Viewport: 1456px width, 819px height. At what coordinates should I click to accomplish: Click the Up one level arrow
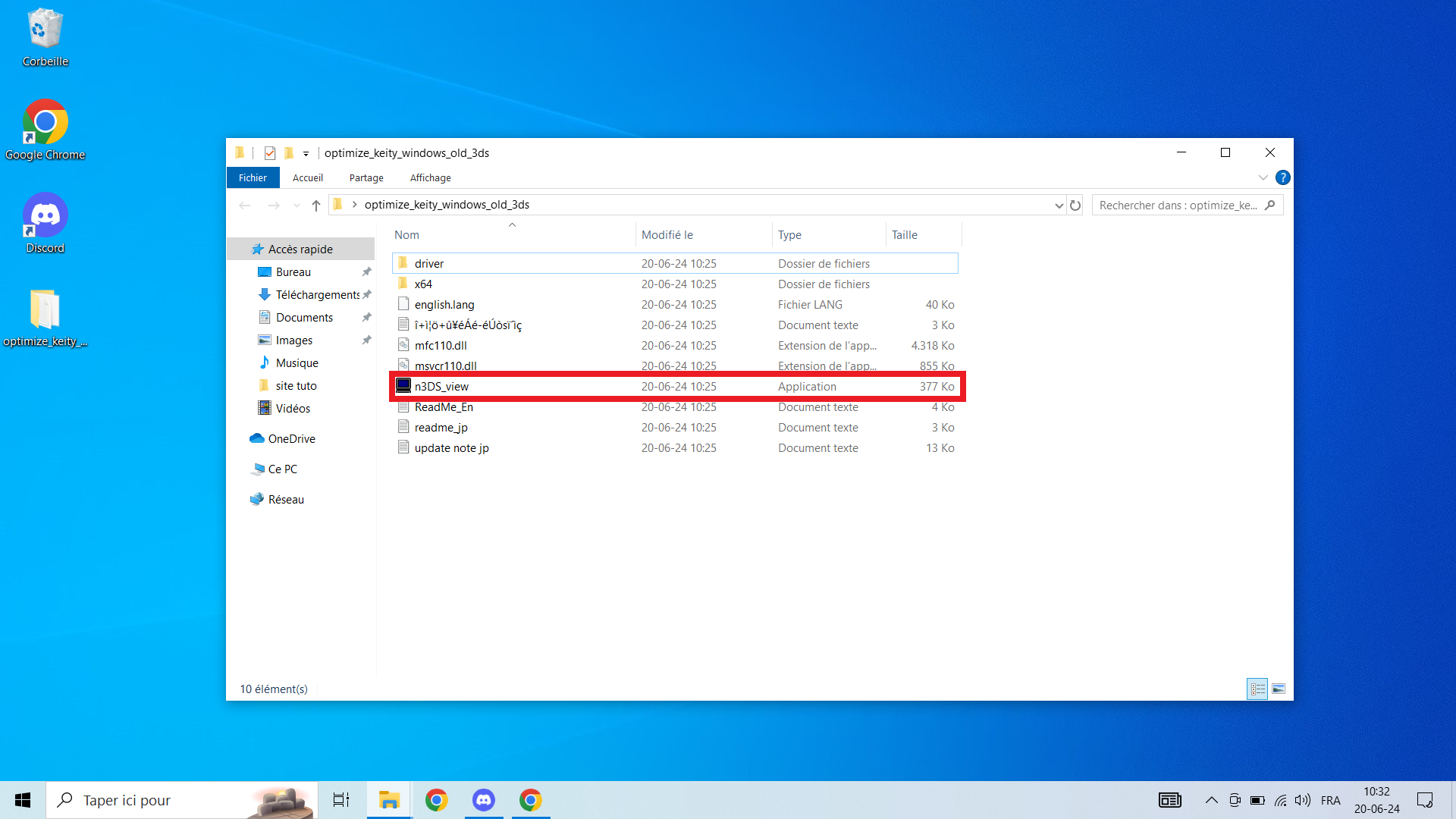[316, 205]
